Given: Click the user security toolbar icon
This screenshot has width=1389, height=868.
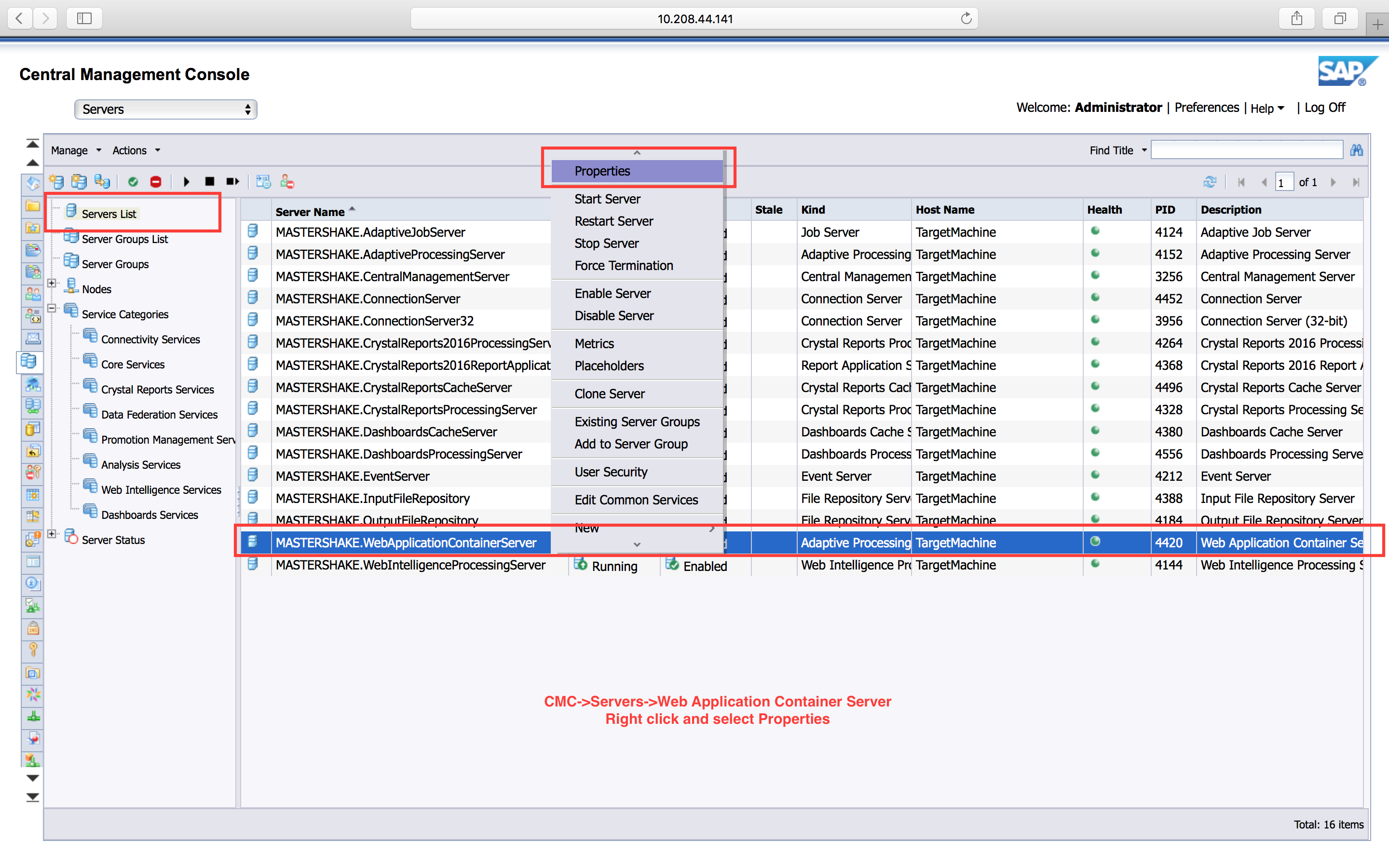Looking at the screenshot, I should [287, 182].
